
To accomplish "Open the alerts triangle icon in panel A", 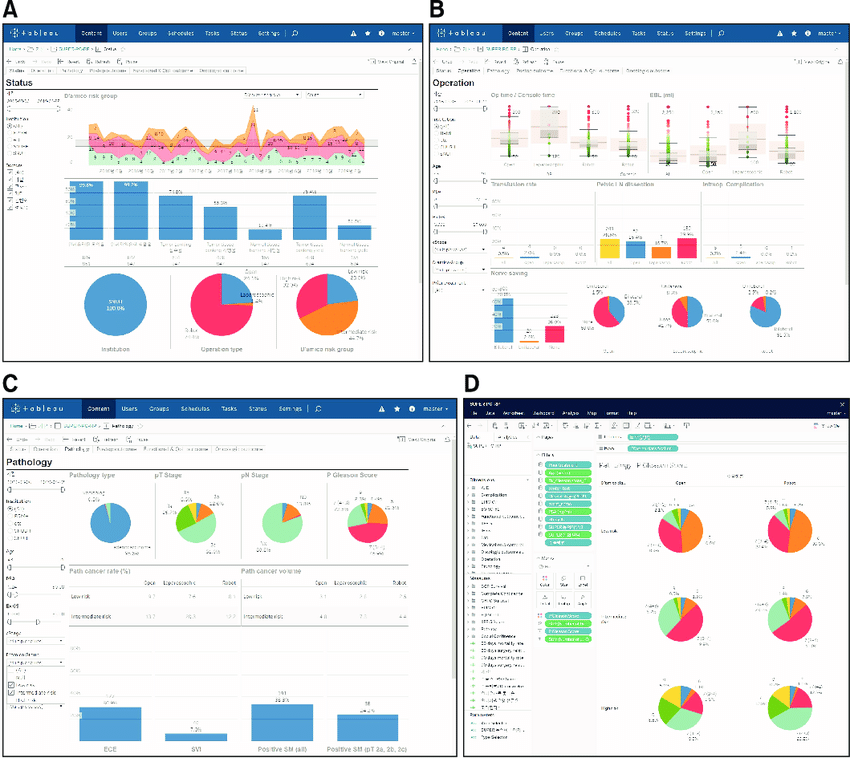I will pyautogui.click(x=353, y=33).
